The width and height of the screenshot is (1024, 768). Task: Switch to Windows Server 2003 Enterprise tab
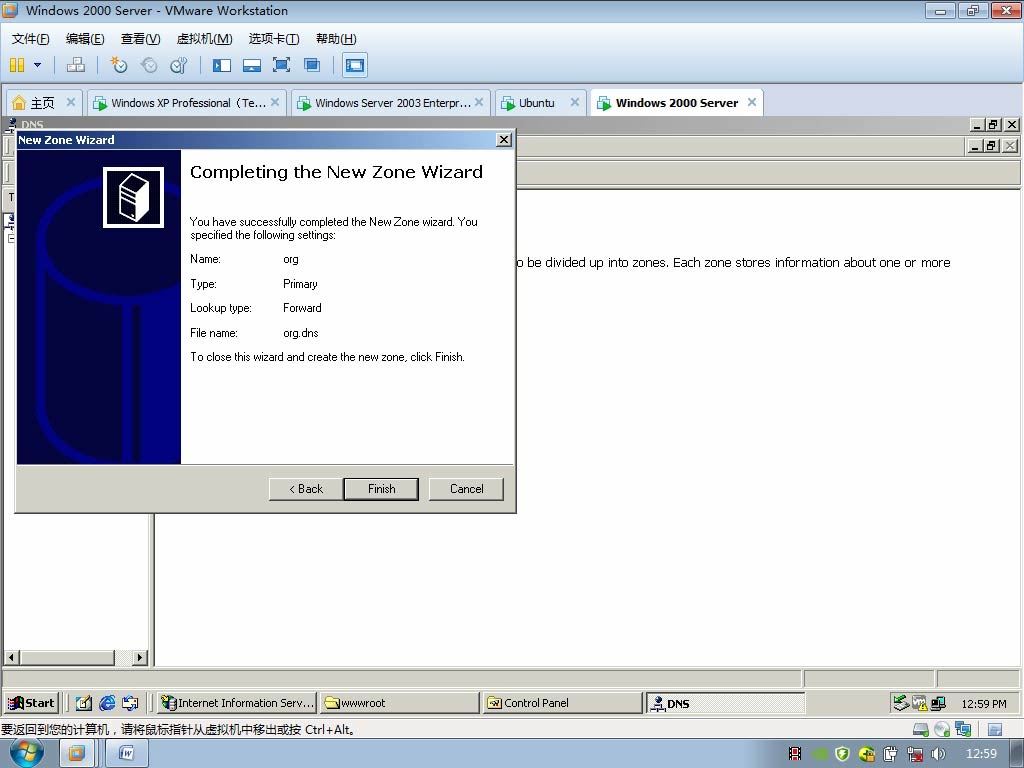[x=392, y=103]
